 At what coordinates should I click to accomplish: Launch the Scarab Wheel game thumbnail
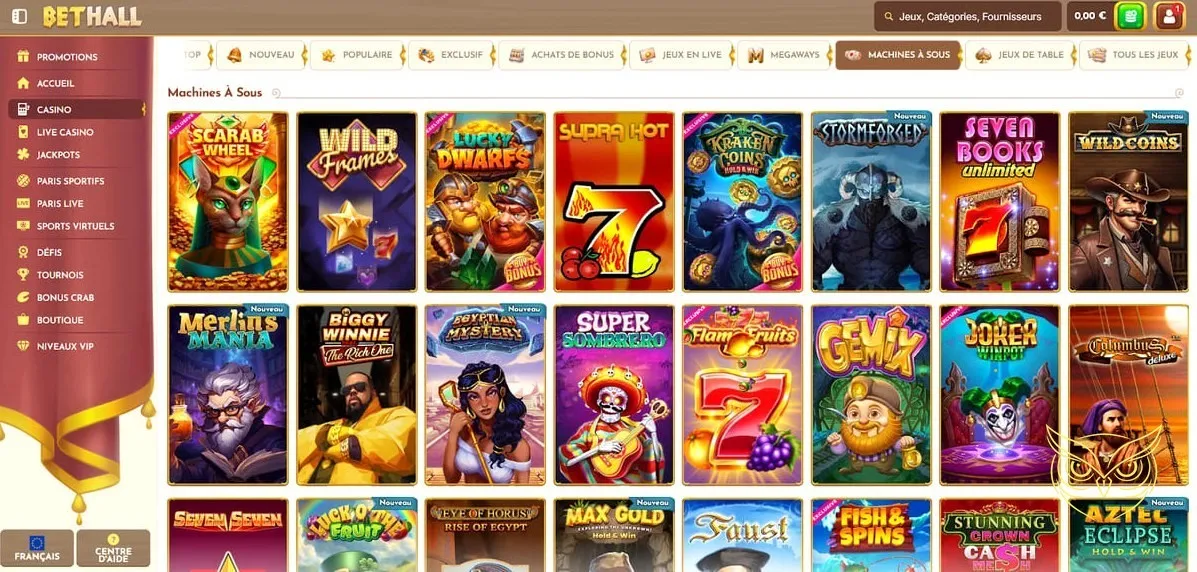point(228,202)
